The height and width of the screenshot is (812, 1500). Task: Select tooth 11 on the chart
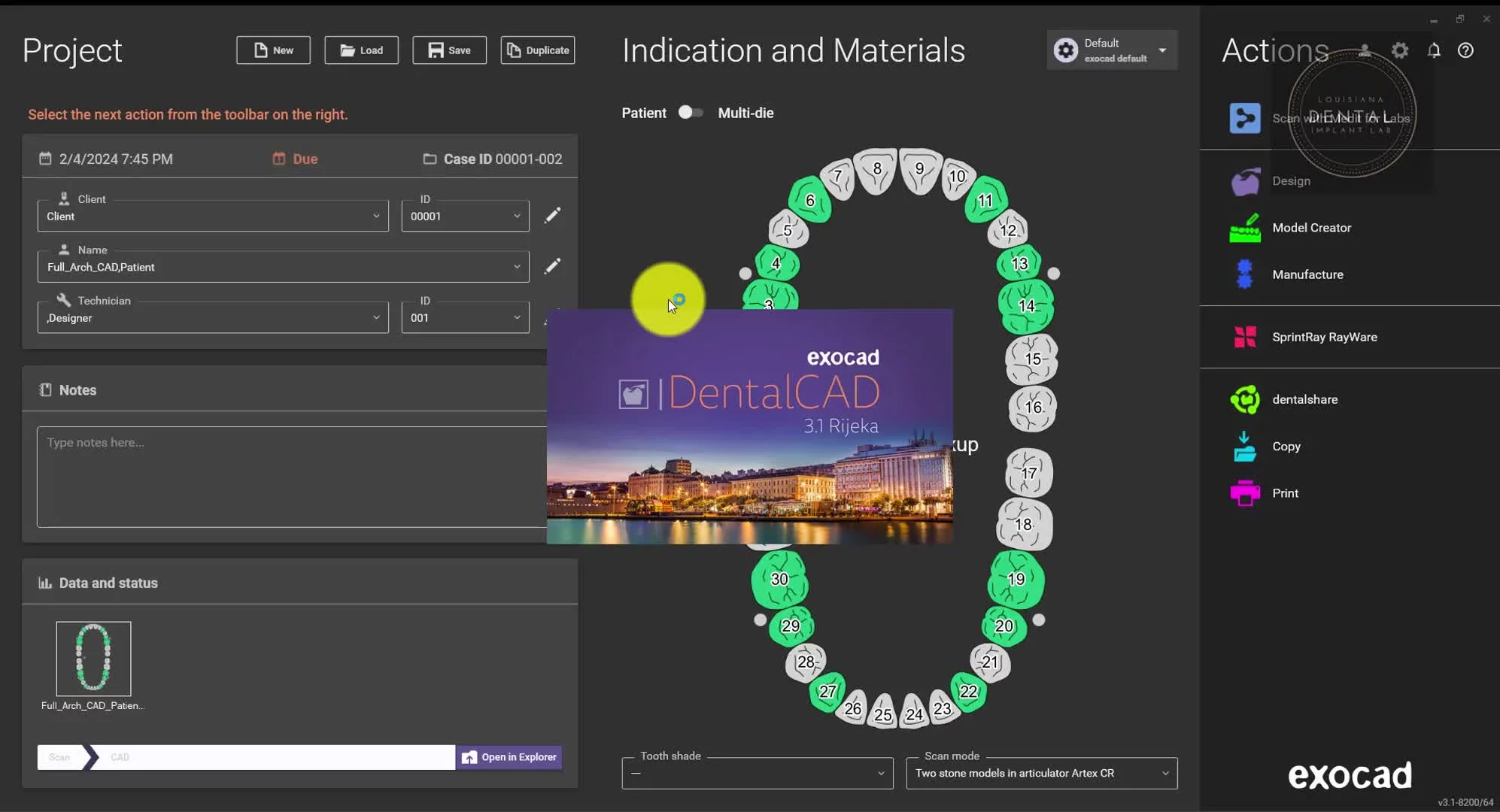tap(985, 200)
